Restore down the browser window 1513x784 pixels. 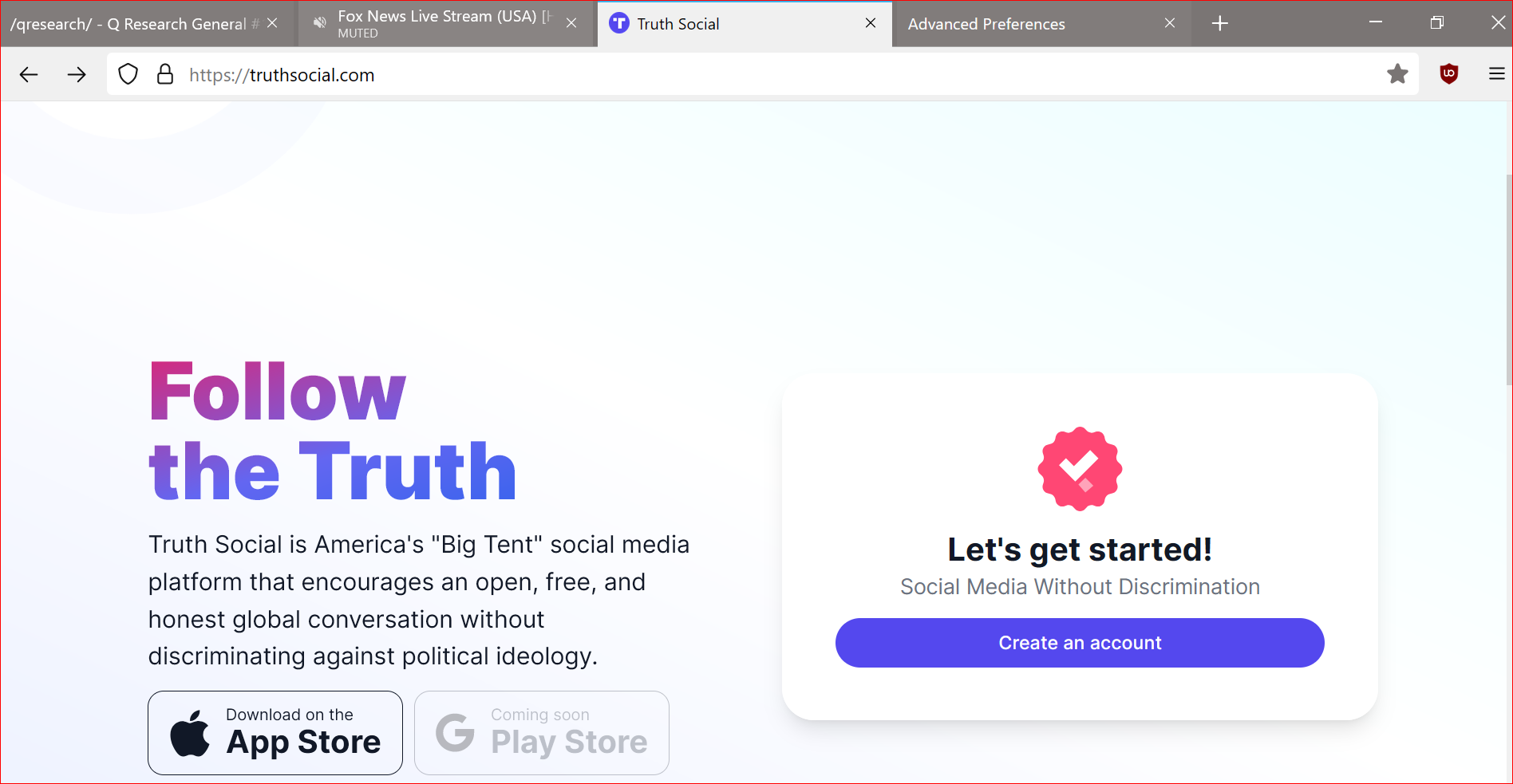pyautogui.click(x=1437, y=23)
